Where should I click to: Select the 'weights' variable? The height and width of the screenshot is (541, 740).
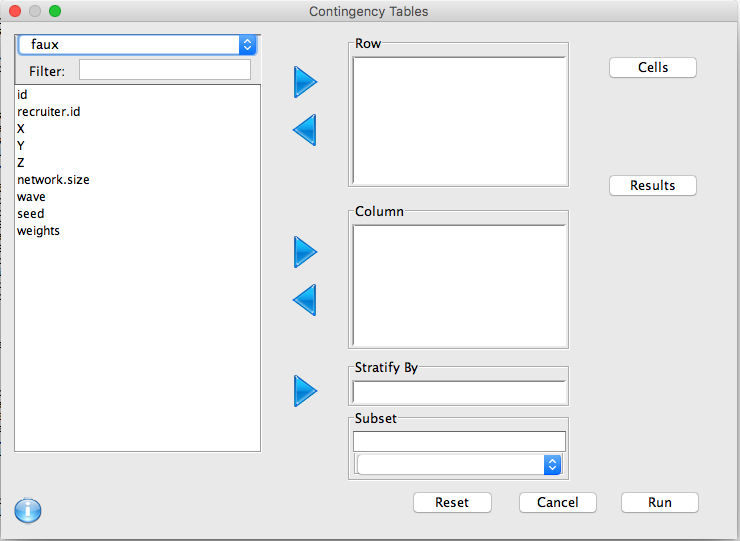137,230
